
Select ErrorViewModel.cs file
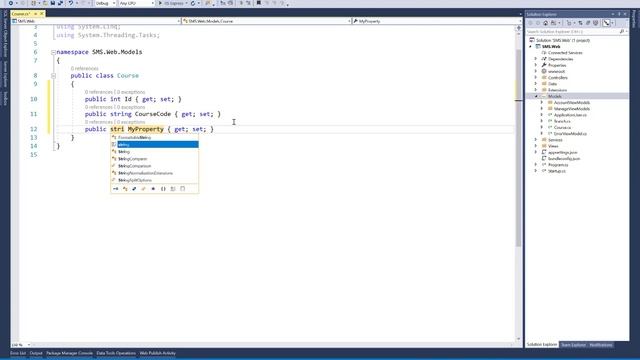570,133
